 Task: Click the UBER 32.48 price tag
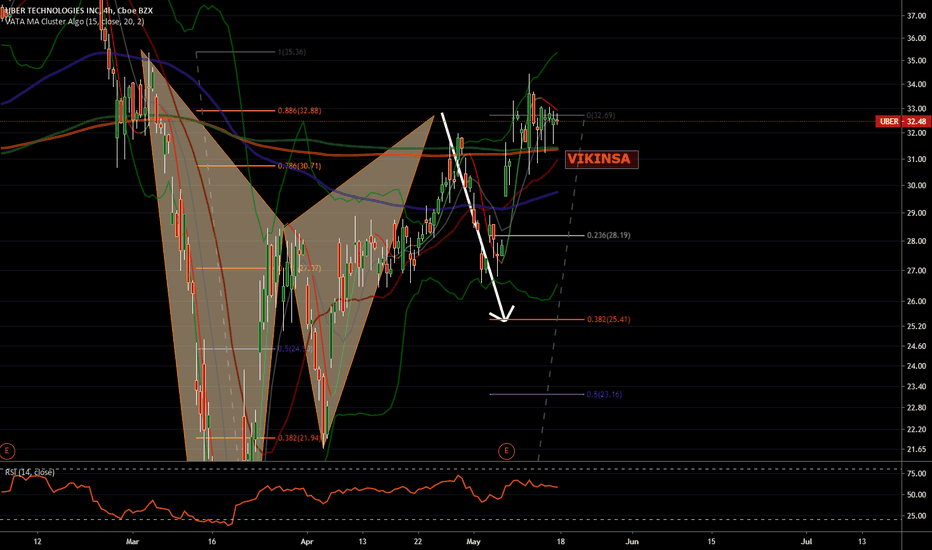pos(903,121)
